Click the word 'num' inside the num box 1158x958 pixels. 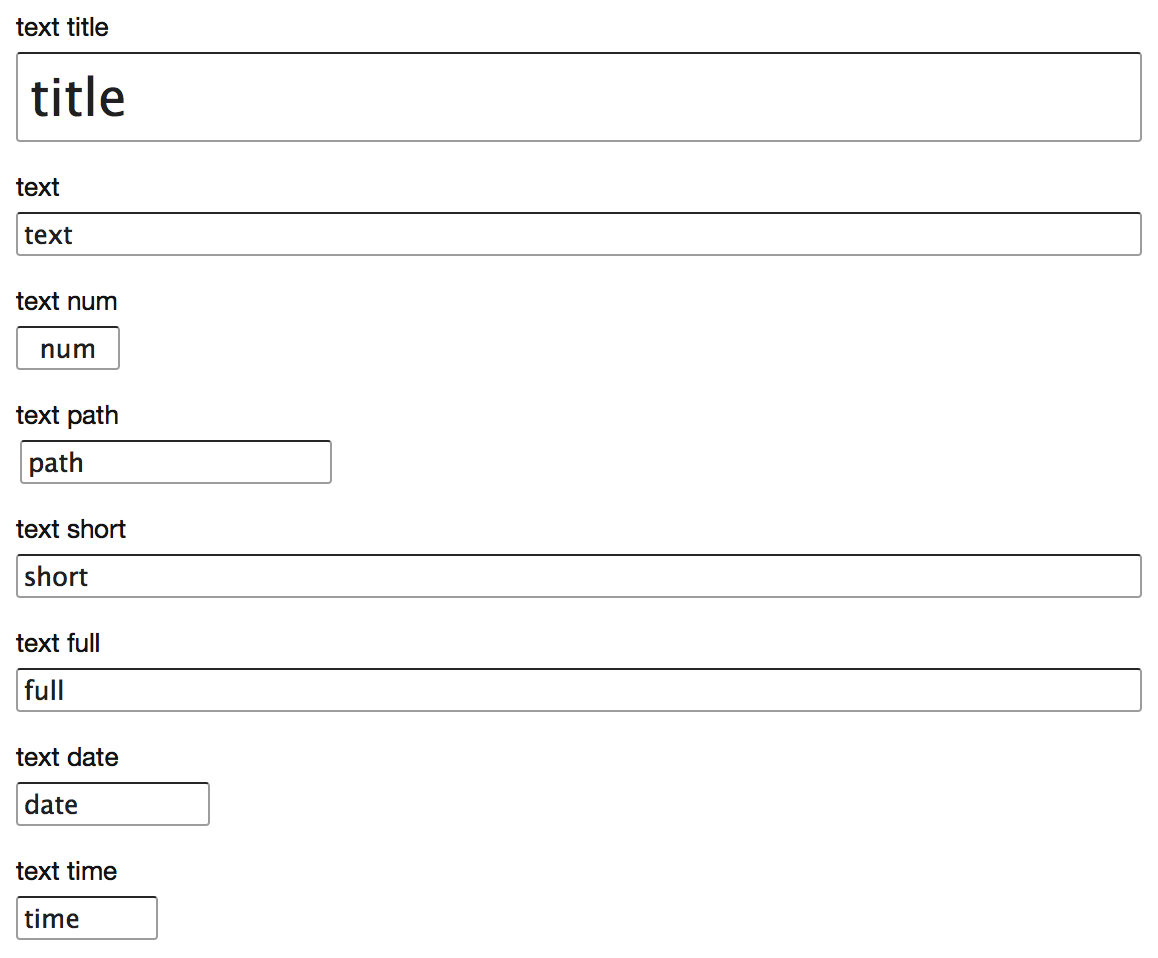68,349
